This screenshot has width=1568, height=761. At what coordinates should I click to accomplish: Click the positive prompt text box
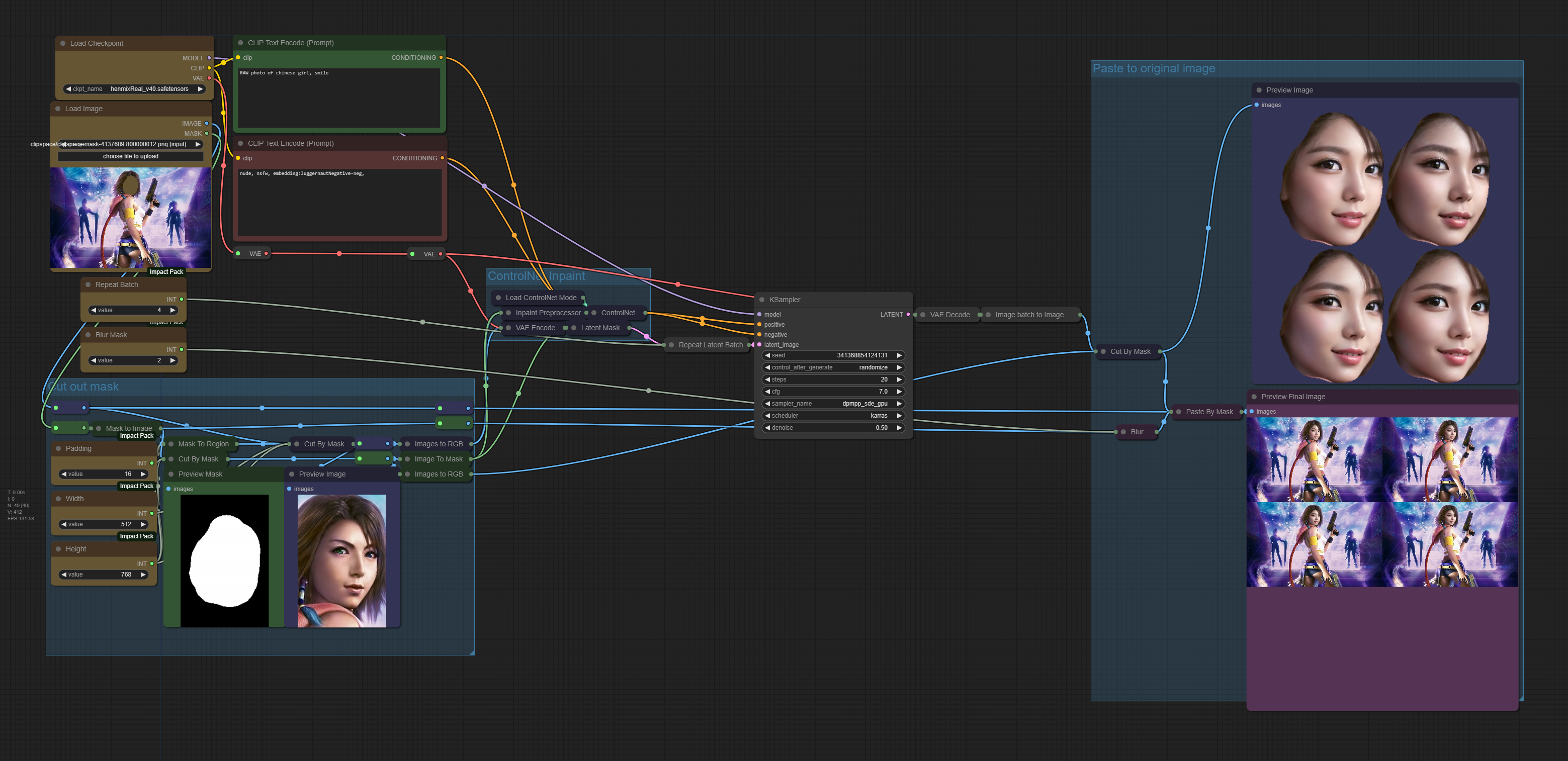click(338, 98)
